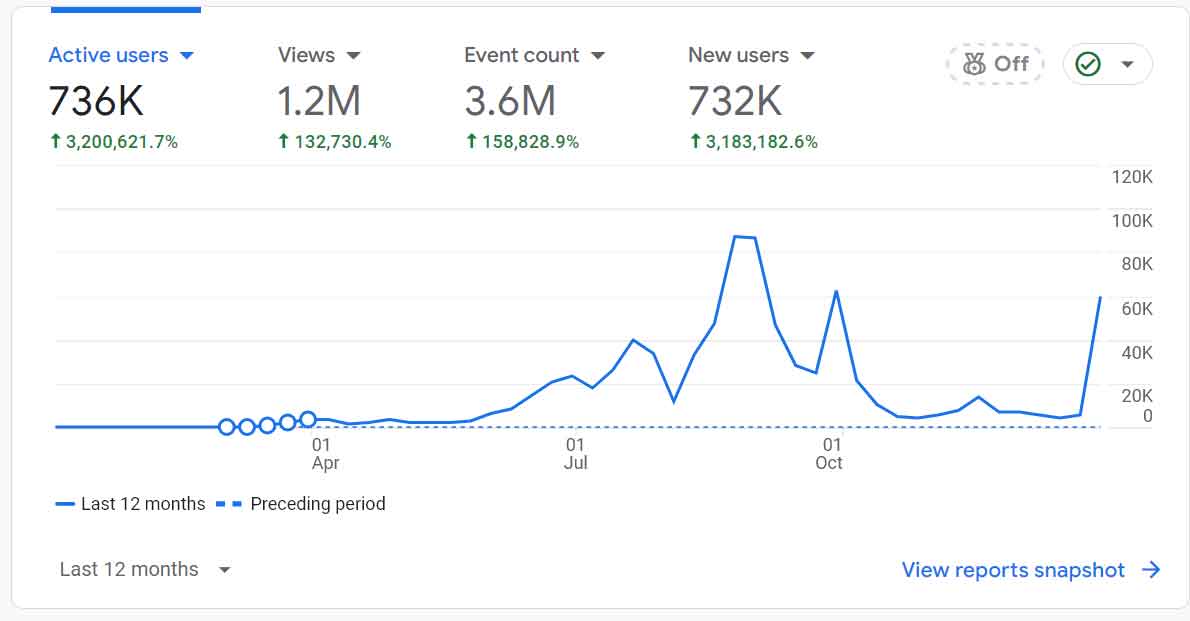Expand the Last 12 months date range dropdown
The image size is (1190, 621).
pyautogui.click(x=145, y=570)
